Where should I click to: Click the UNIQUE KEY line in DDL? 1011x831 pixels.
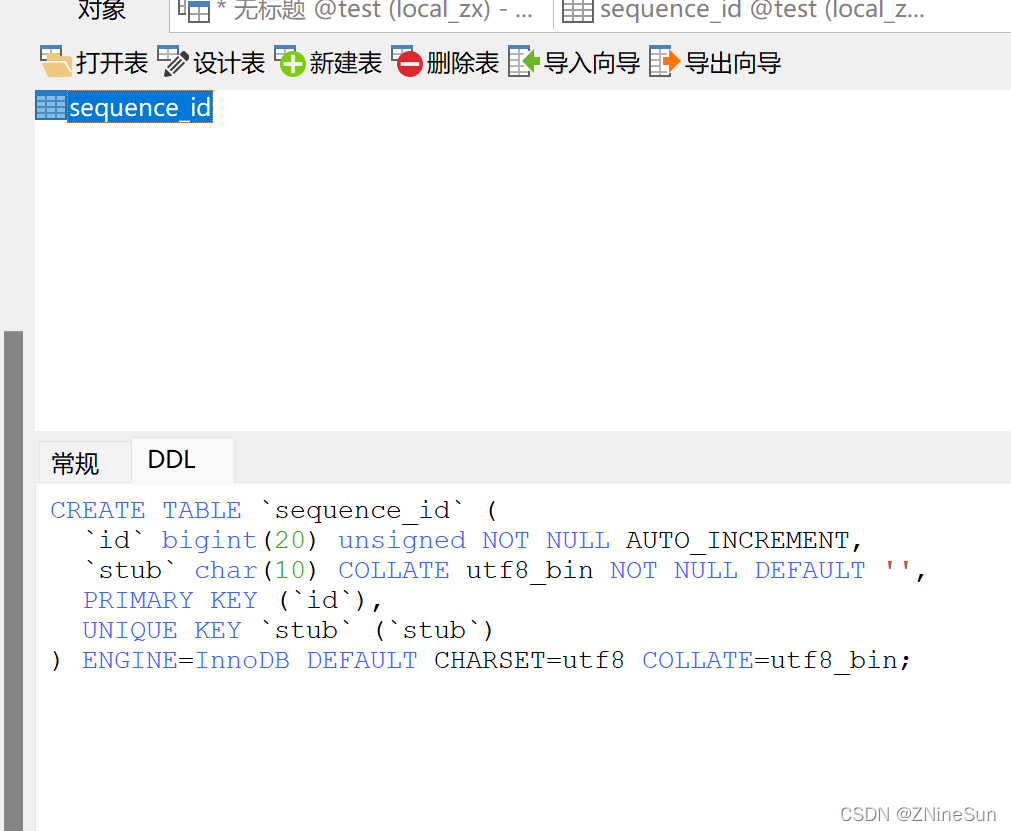[288, 631]
